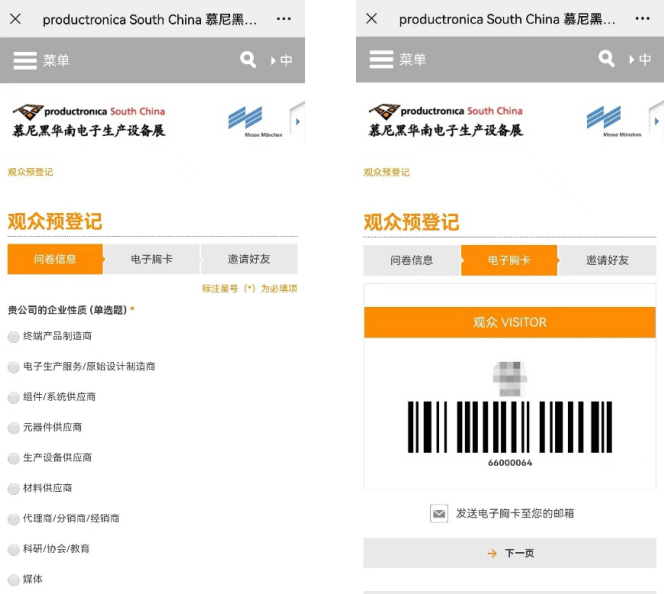Expand the blue arrow side tab on left screen
Screen dimensions: 665x594
coord(297,122)
